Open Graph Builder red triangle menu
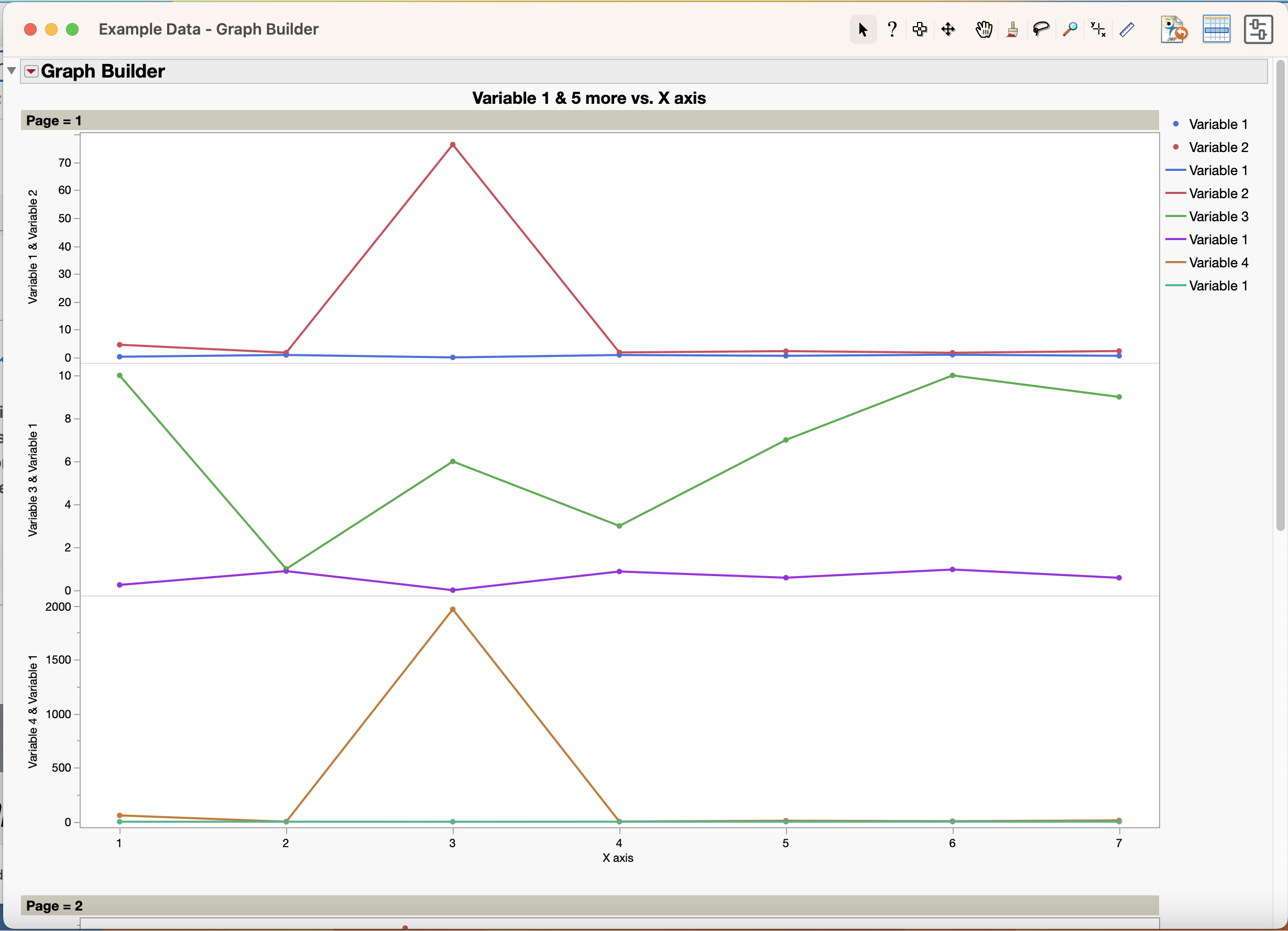1288x931 pixels. pos(31,71)
